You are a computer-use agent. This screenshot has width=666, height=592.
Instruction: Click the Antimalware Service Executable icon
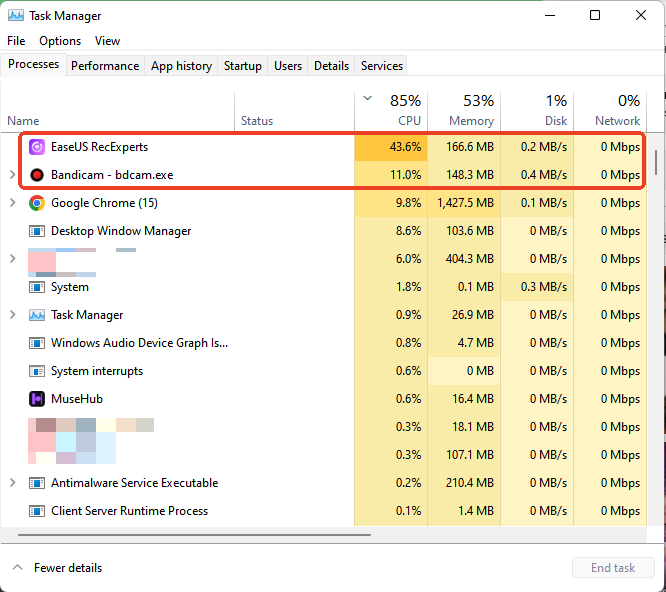point(37,483)
